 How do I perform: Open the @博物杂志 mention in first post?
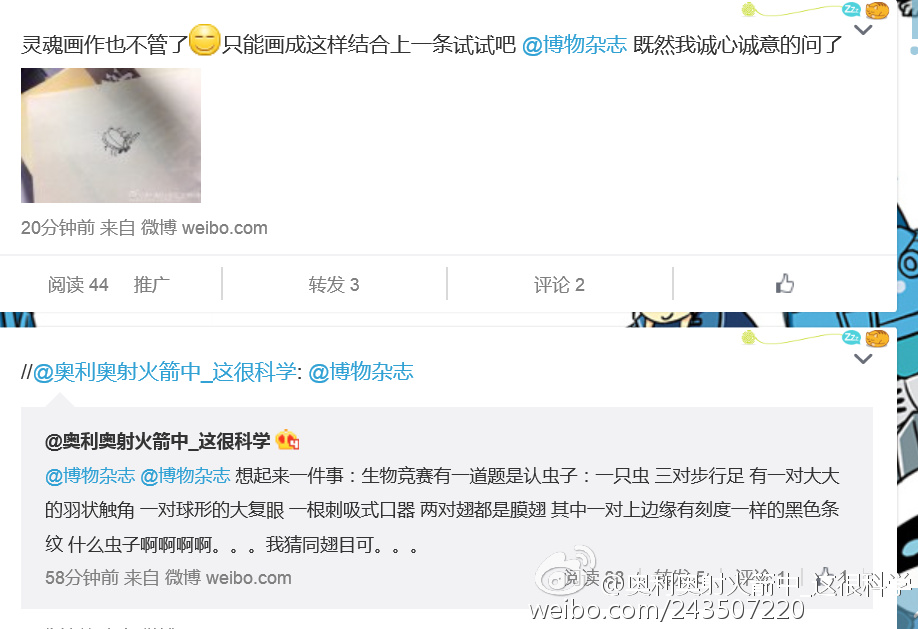[574, 45]
